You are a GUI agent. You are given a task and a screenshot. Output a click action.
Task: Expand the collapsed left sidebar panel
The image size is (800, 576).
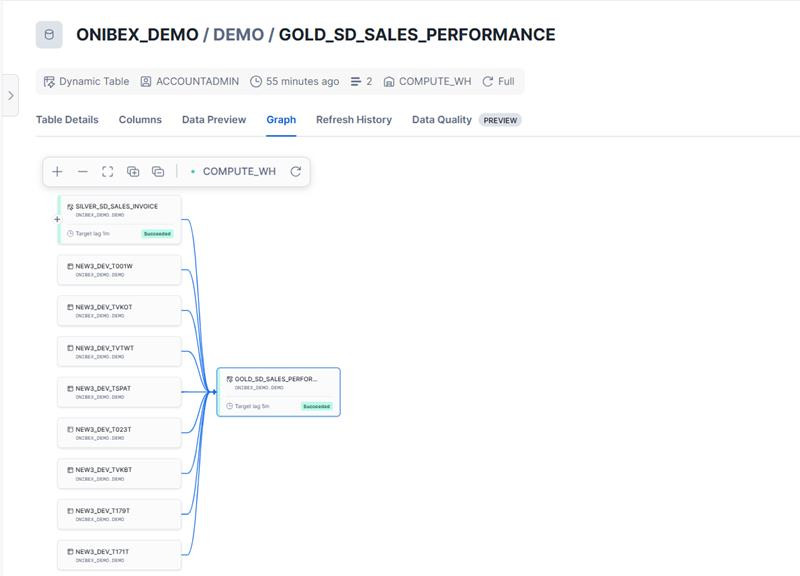point(10,96)
